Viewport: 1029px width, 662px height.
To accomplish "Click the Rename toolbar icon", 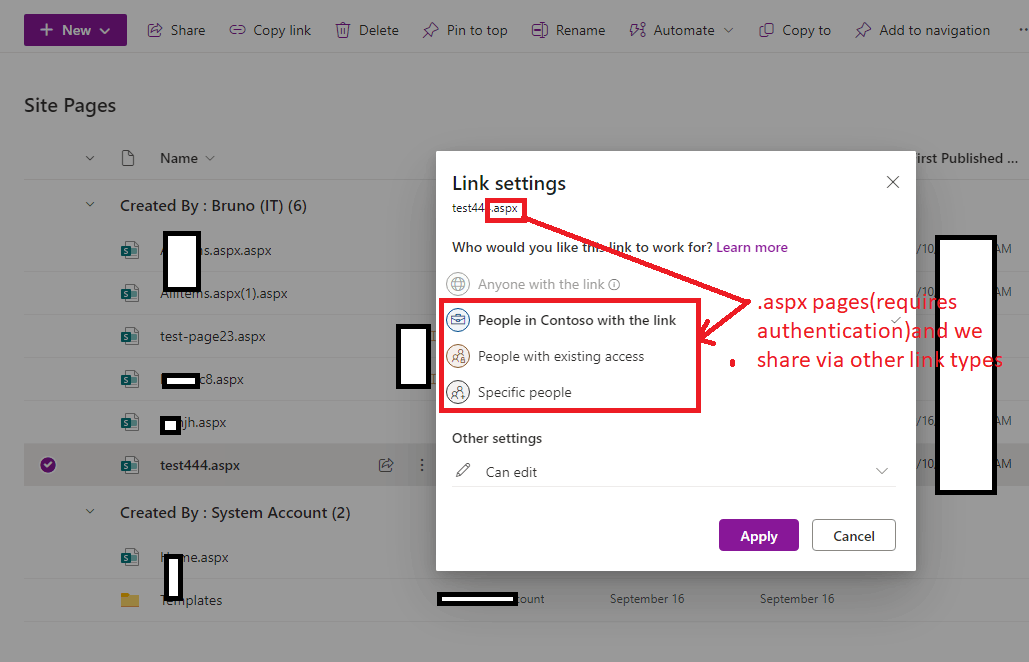I will (539, 30).
